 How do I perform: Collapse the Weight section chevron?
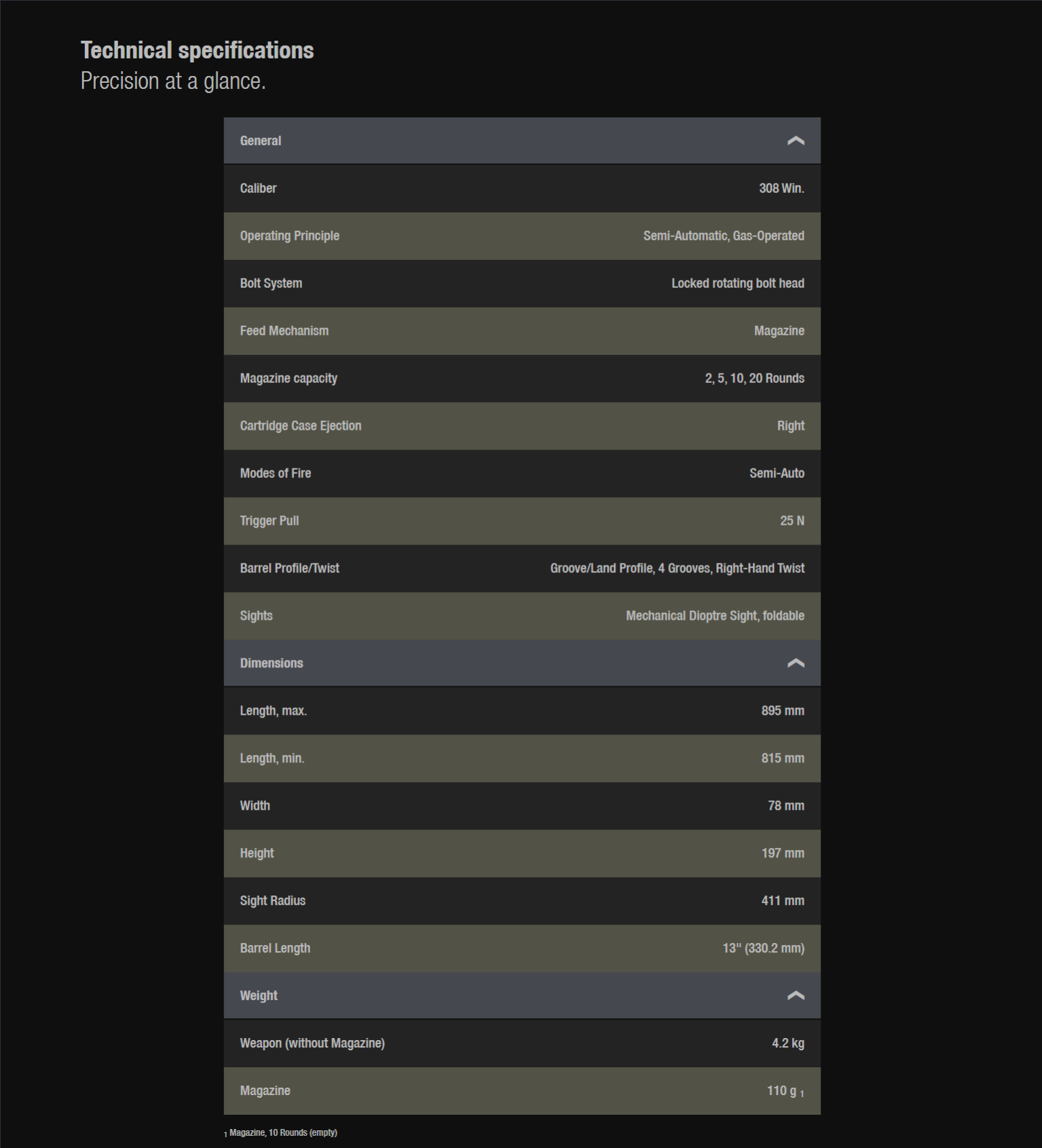795,996
